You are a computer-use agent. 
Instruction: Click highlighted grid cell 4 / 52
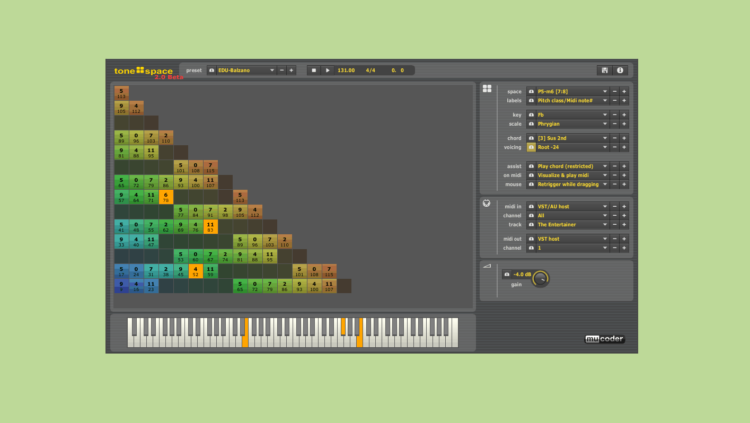(196, 271)
